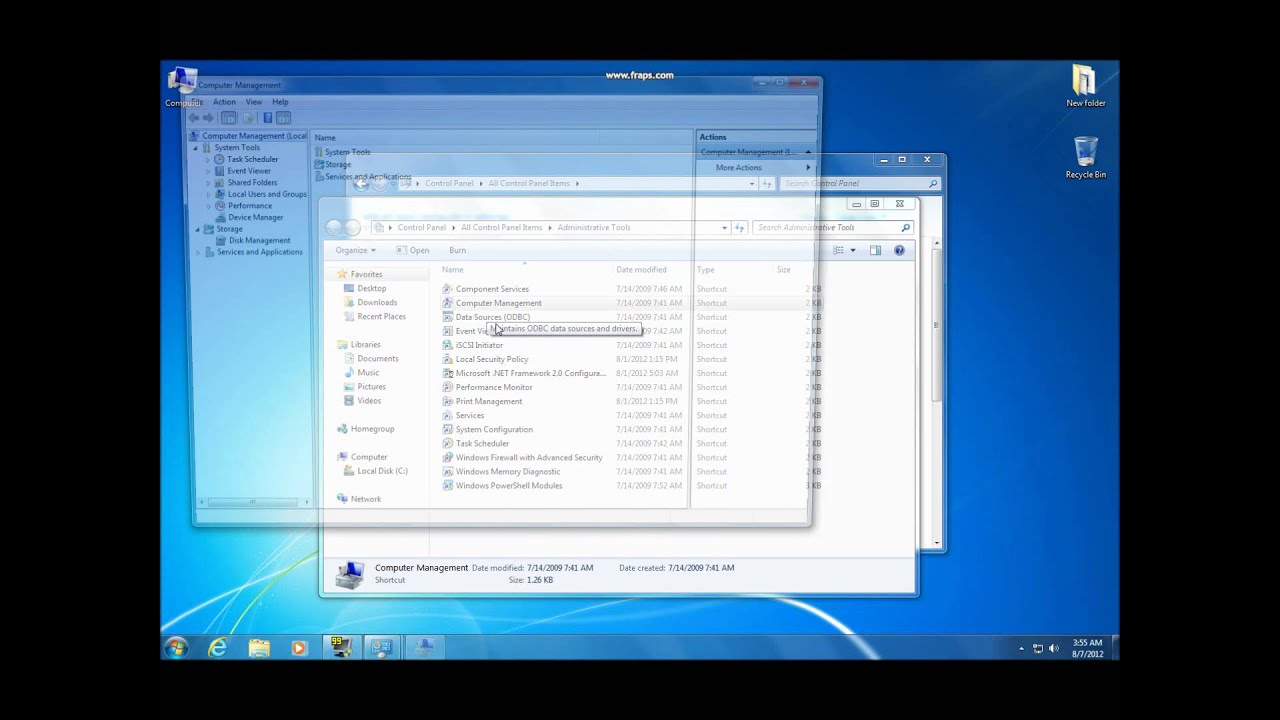Open the change view dropdown arrow
1280x720 pixels.
coord(853,250)
